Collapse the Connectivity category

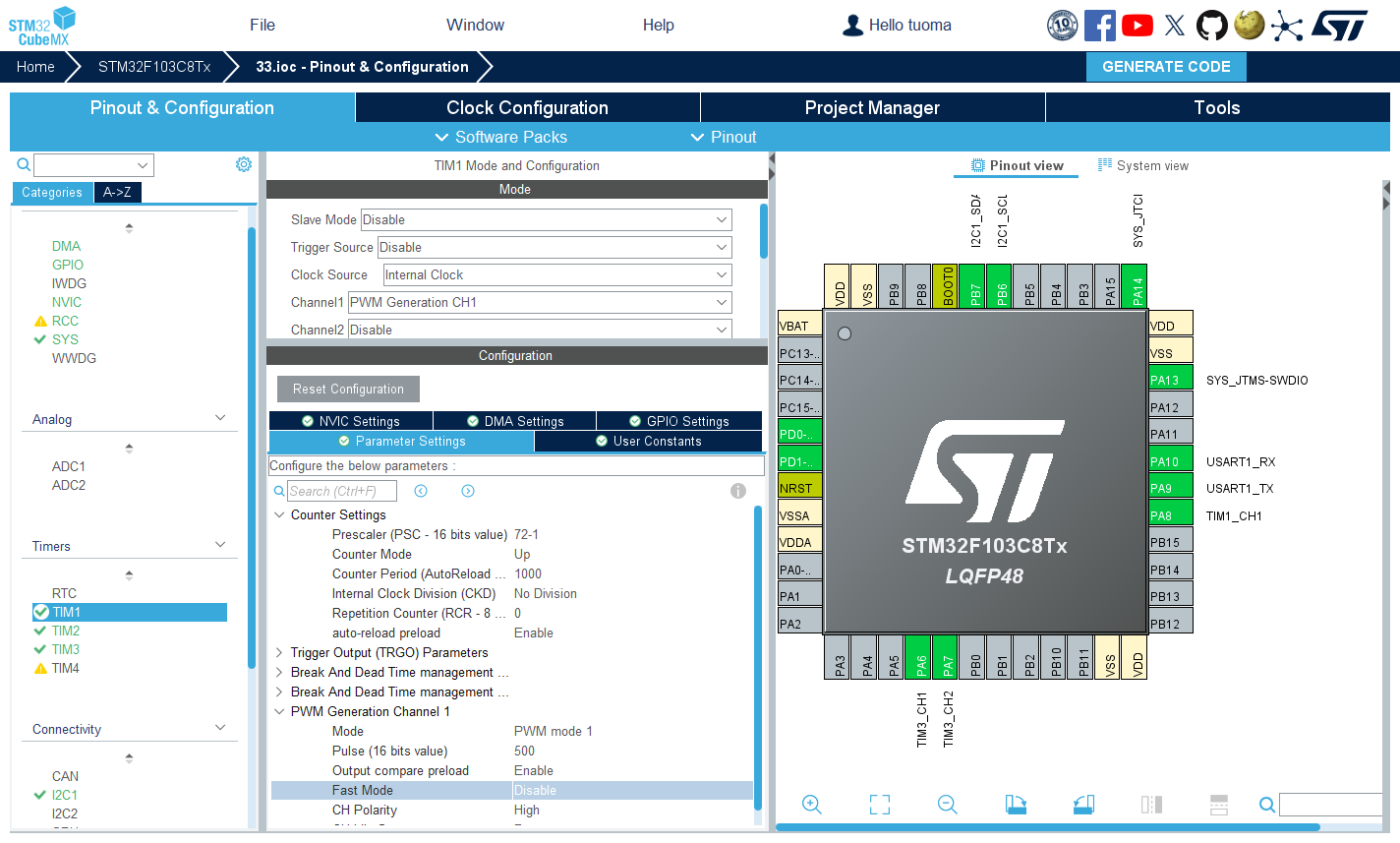click(220, 728)
